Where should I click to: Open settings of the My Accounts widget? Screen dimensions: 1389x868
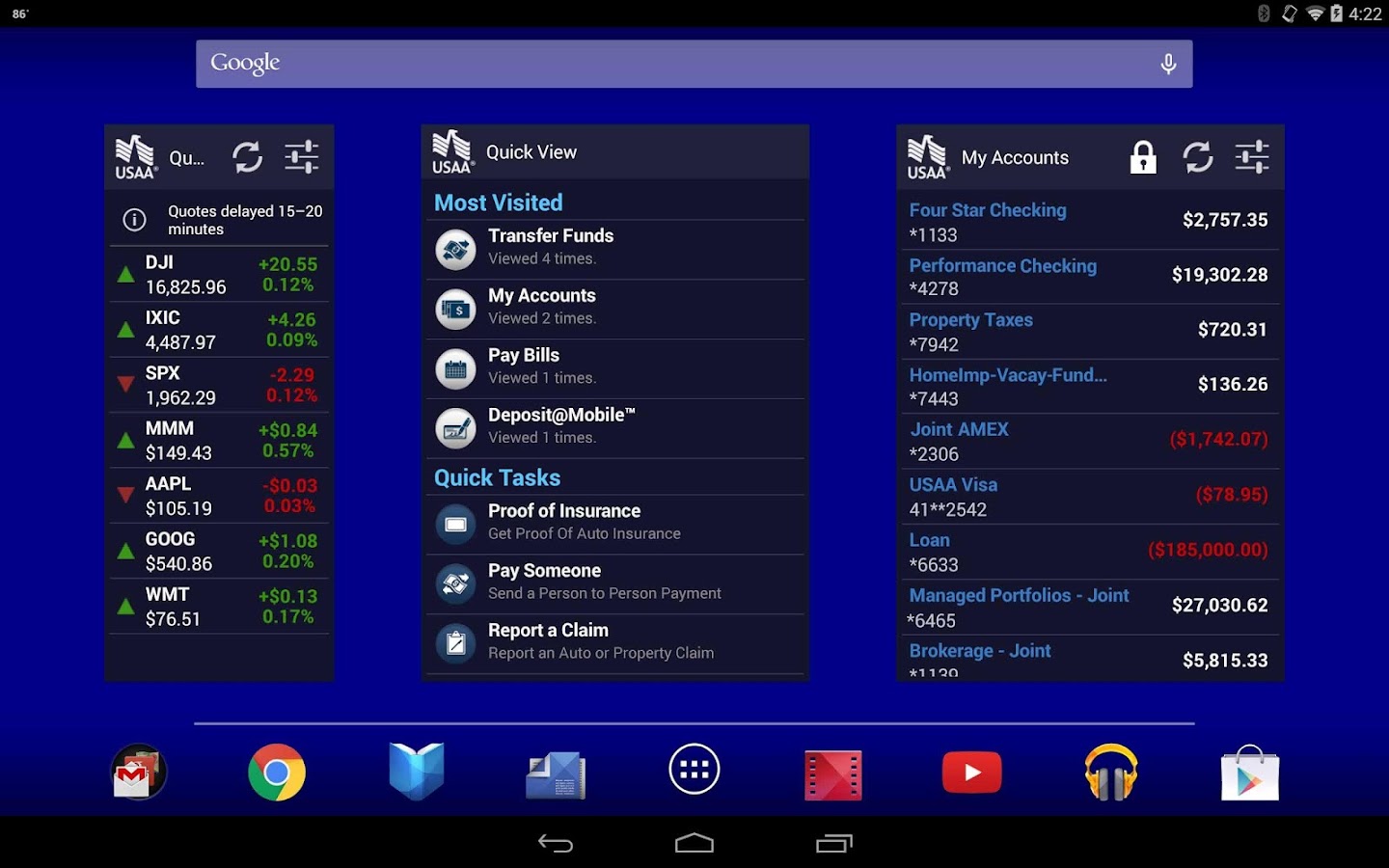tap(1252, 156)
